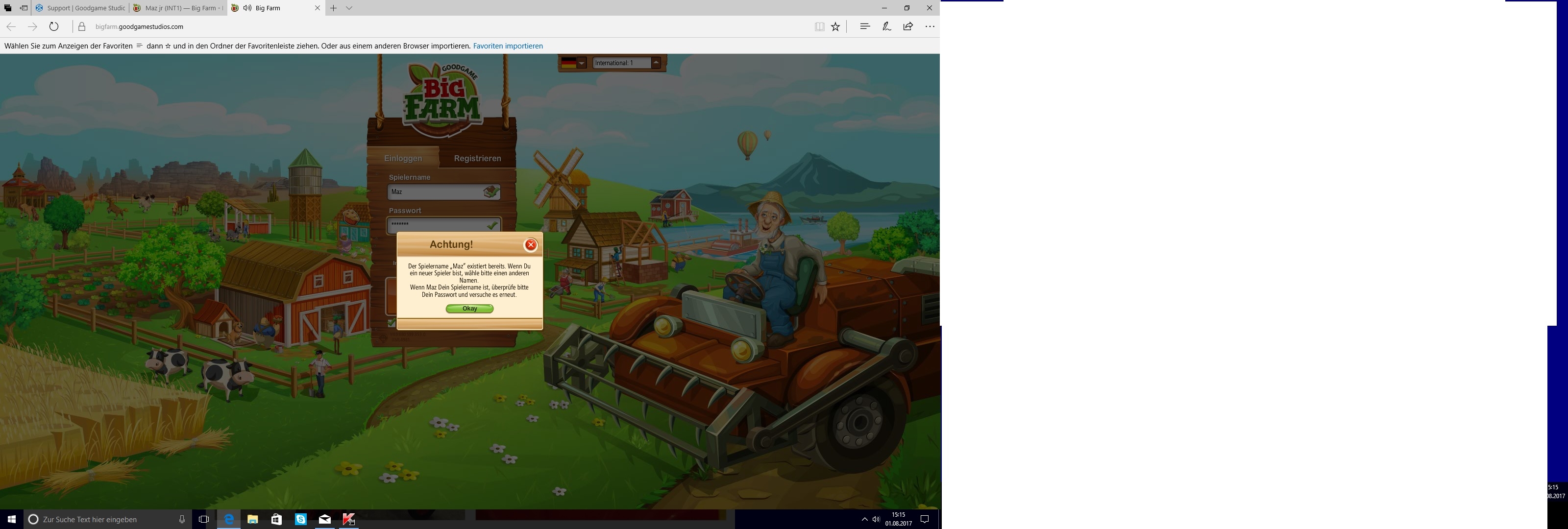This screenshot has height=529, width=1568.
Task: Share this page icon
Action: (x=907, y=26)
